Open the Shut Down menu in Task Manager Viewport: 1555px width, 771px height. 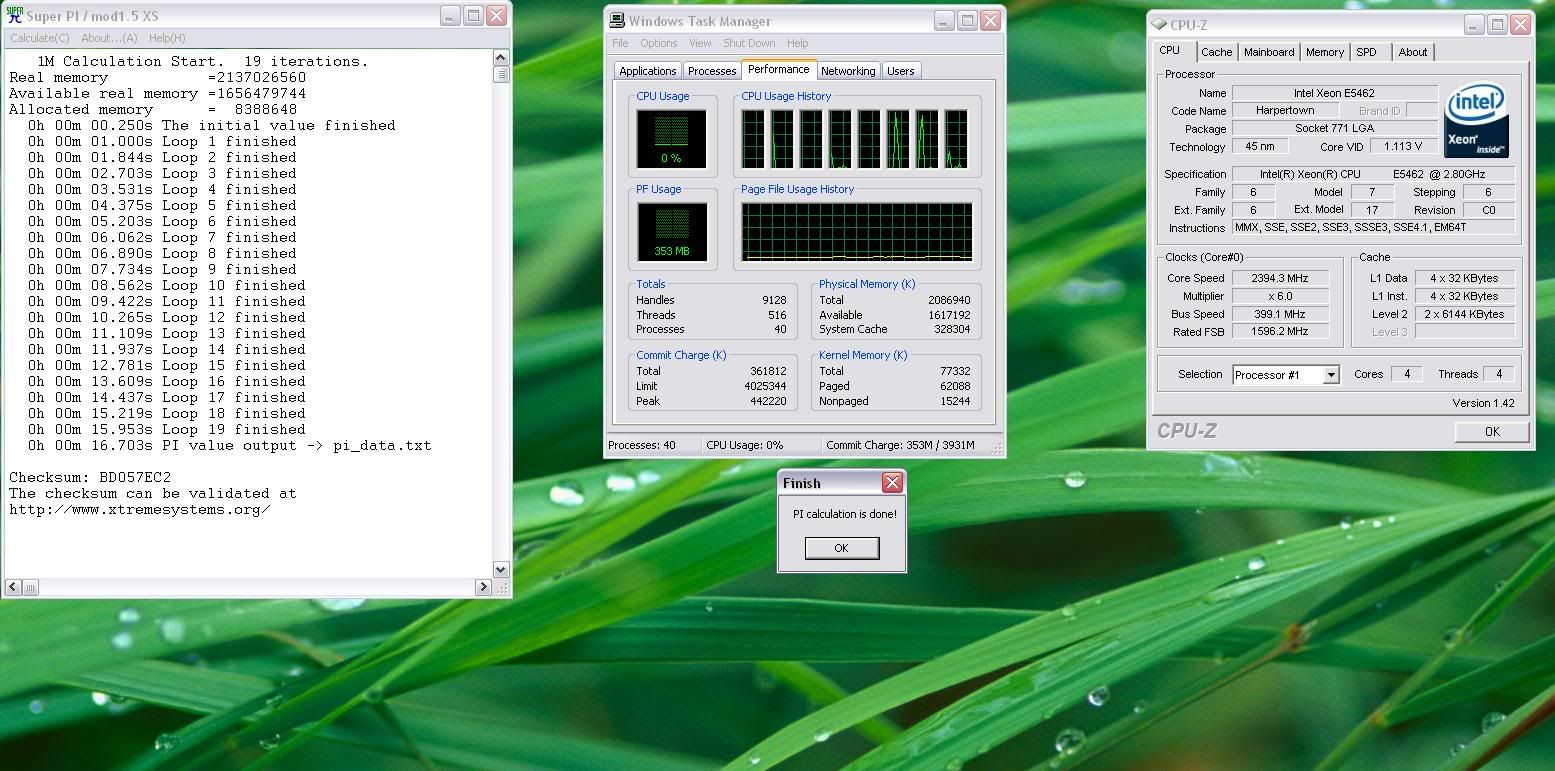point(749,43)
